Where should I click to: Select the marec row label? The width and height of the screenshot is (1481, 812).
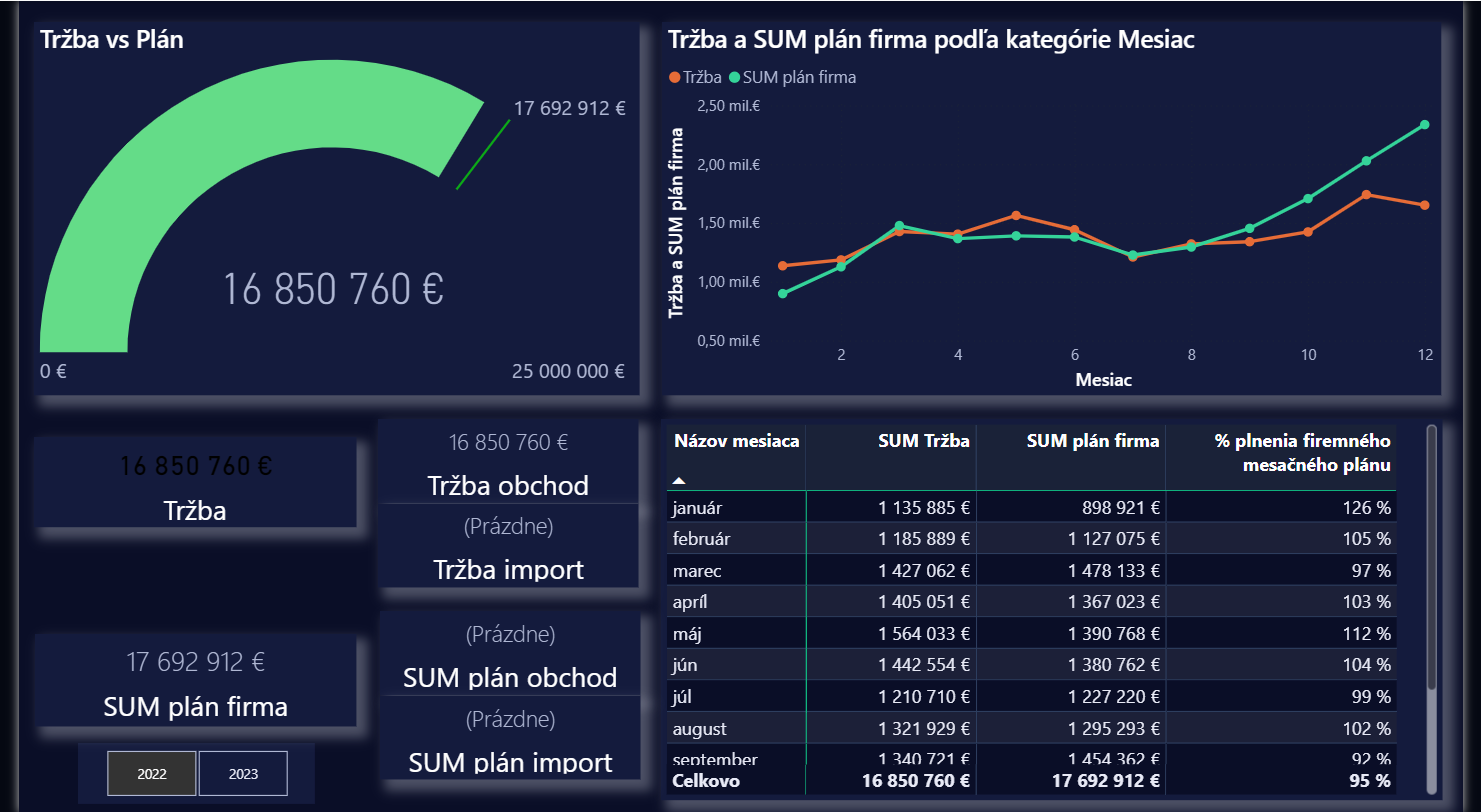pos(697,571)
